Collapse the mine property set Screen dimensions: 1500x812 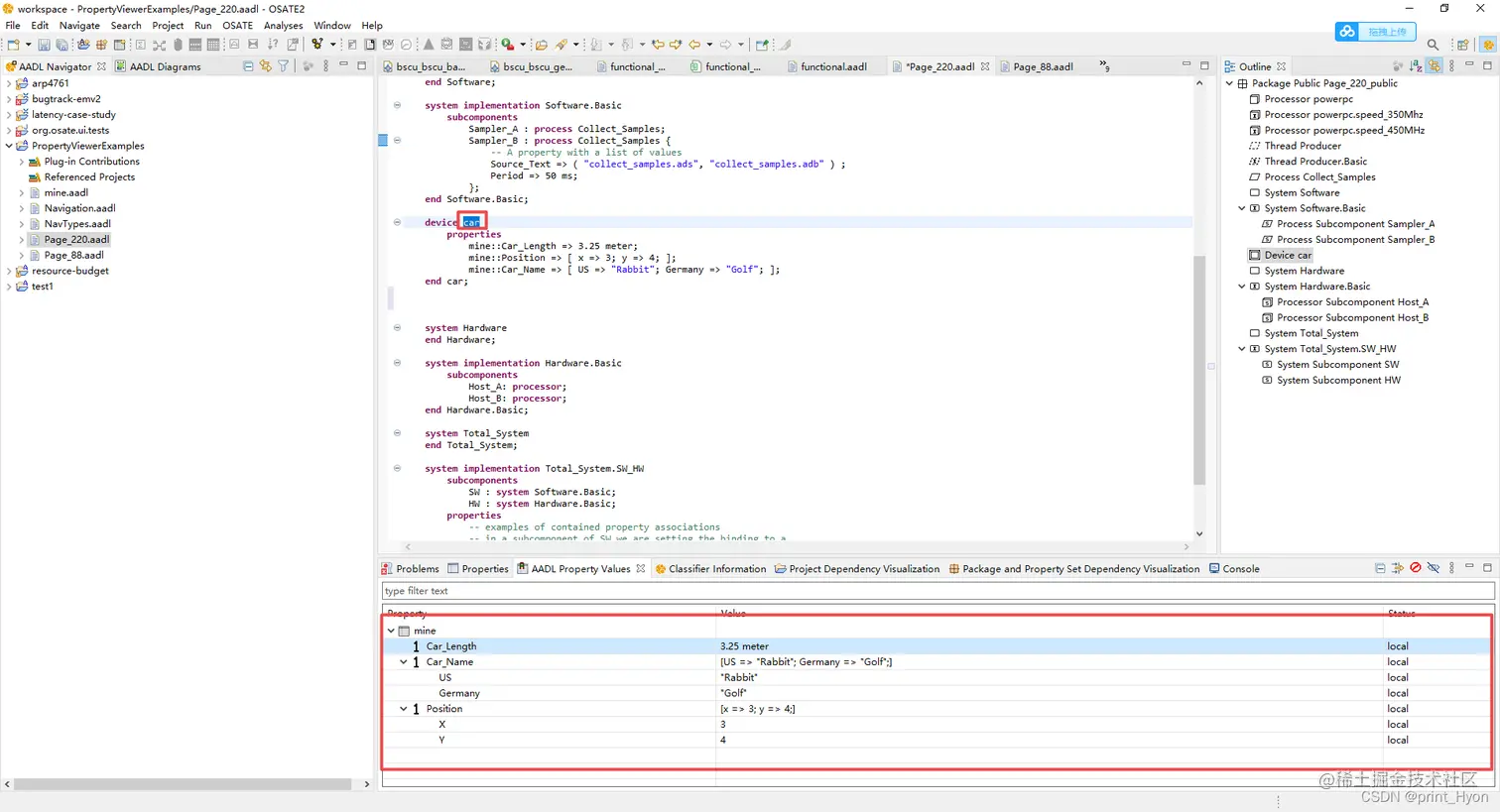(x=391, y=631)
